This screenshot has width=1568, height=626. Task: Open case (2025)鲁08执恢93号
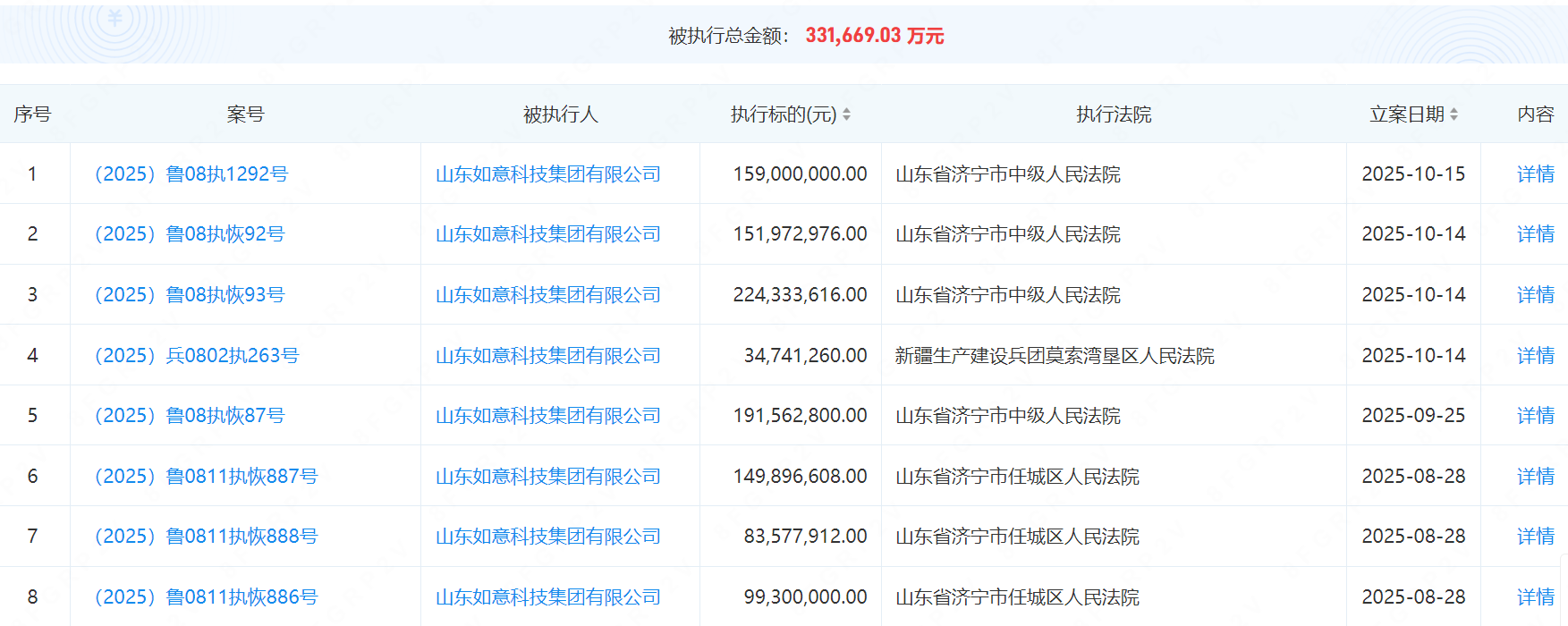click(x=190, y=294)
